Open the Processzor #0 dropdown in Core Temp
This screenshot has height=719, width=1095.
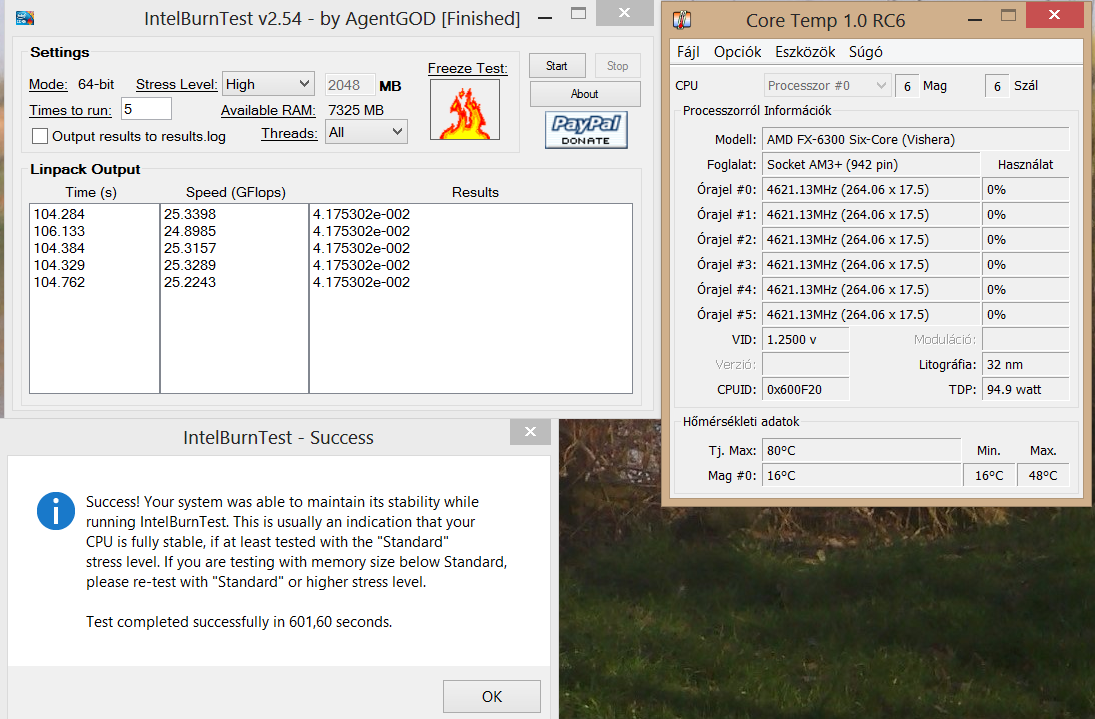tap(827, 86)
